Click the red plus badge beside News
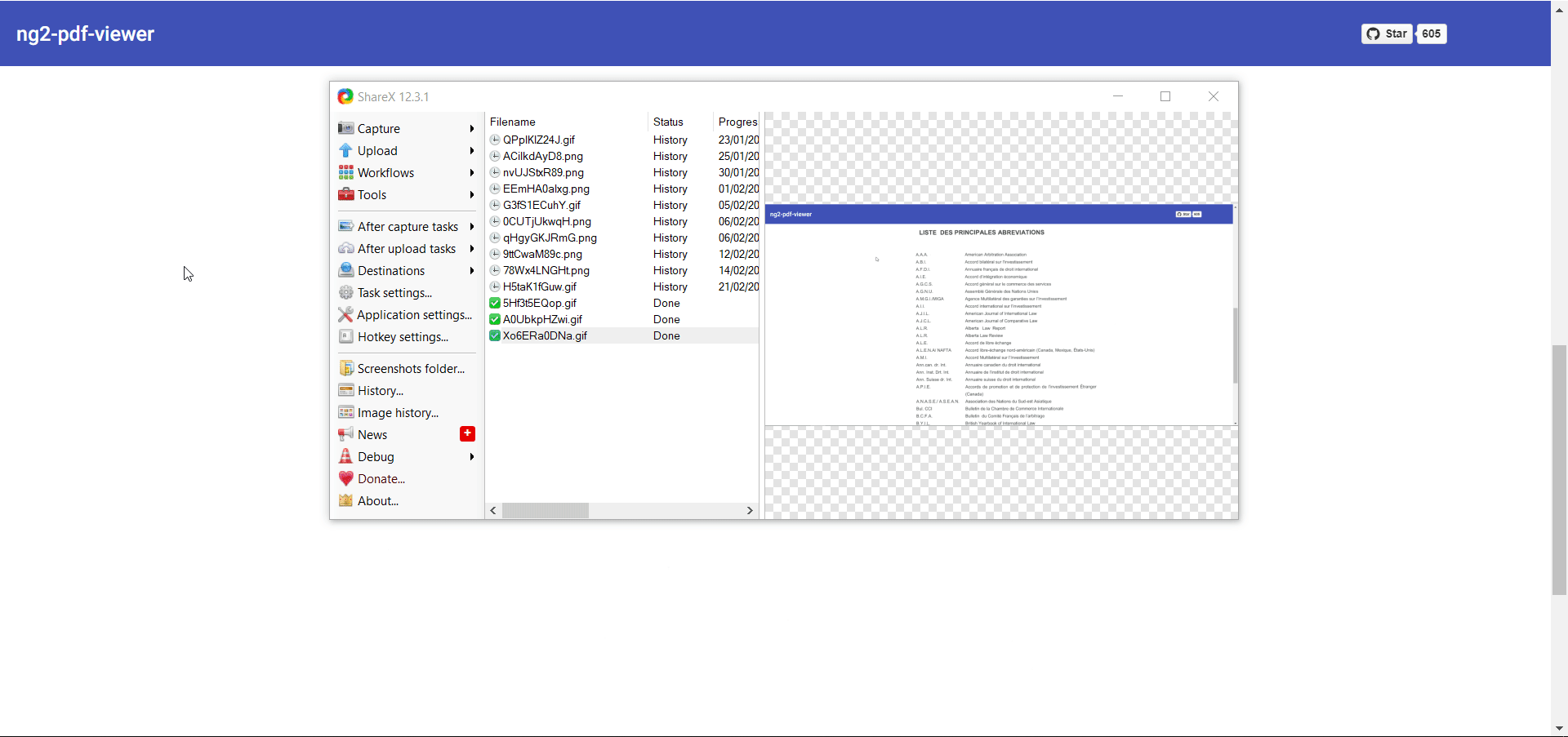Screen dimensions: 1568x737 [x=467, y=433]
